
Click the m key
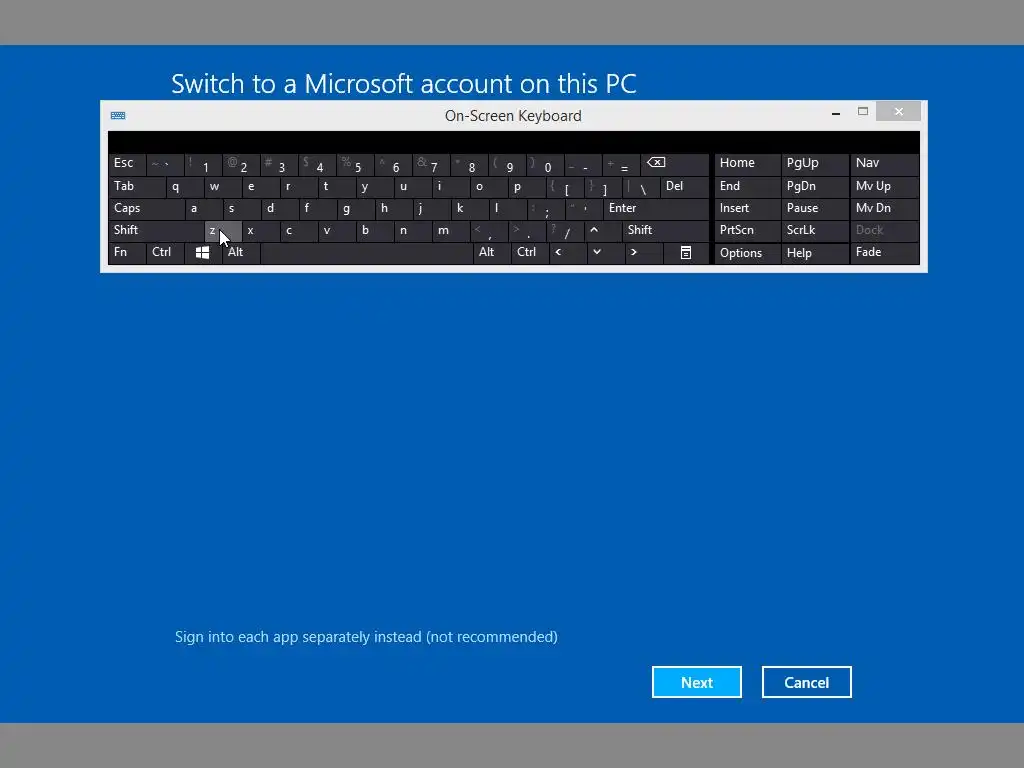pos(451,231)
